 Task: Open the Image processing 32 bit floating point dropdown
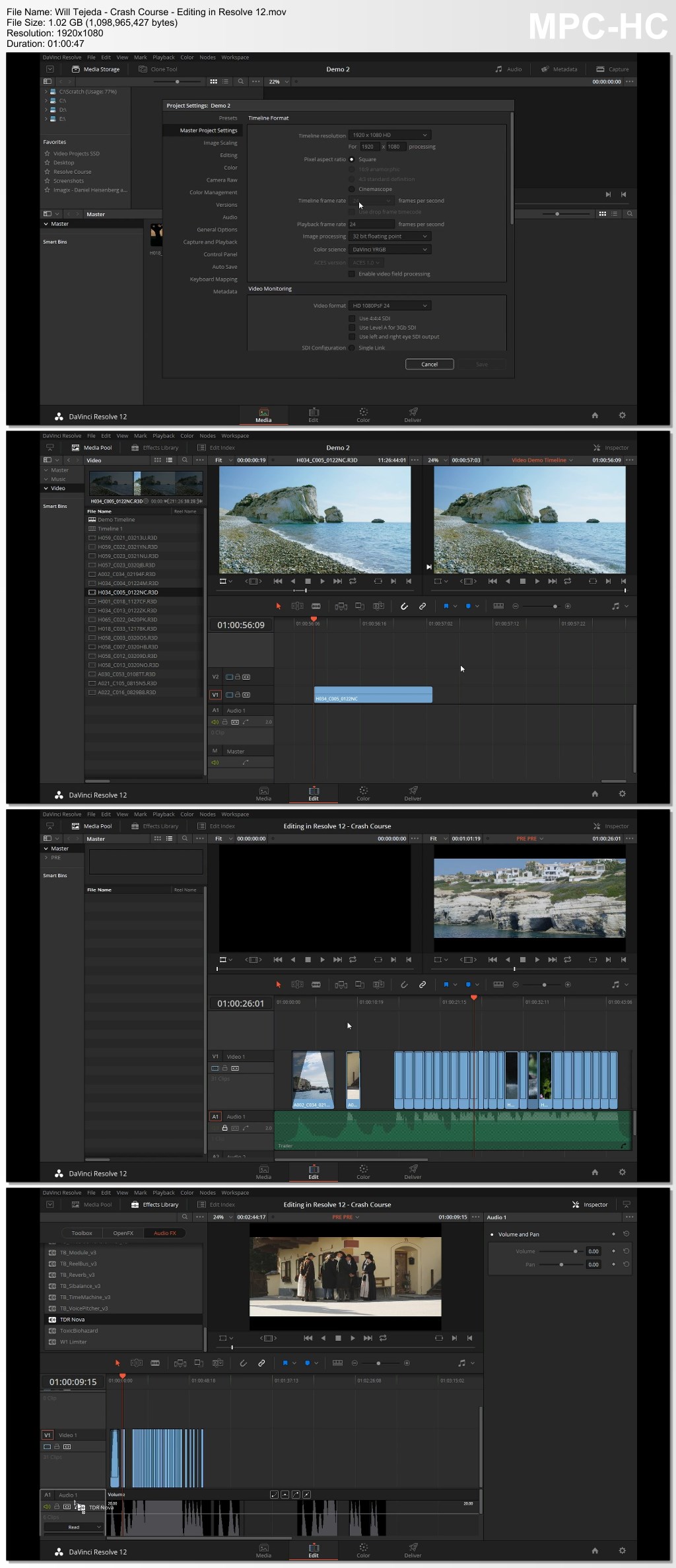pos(390,236)
